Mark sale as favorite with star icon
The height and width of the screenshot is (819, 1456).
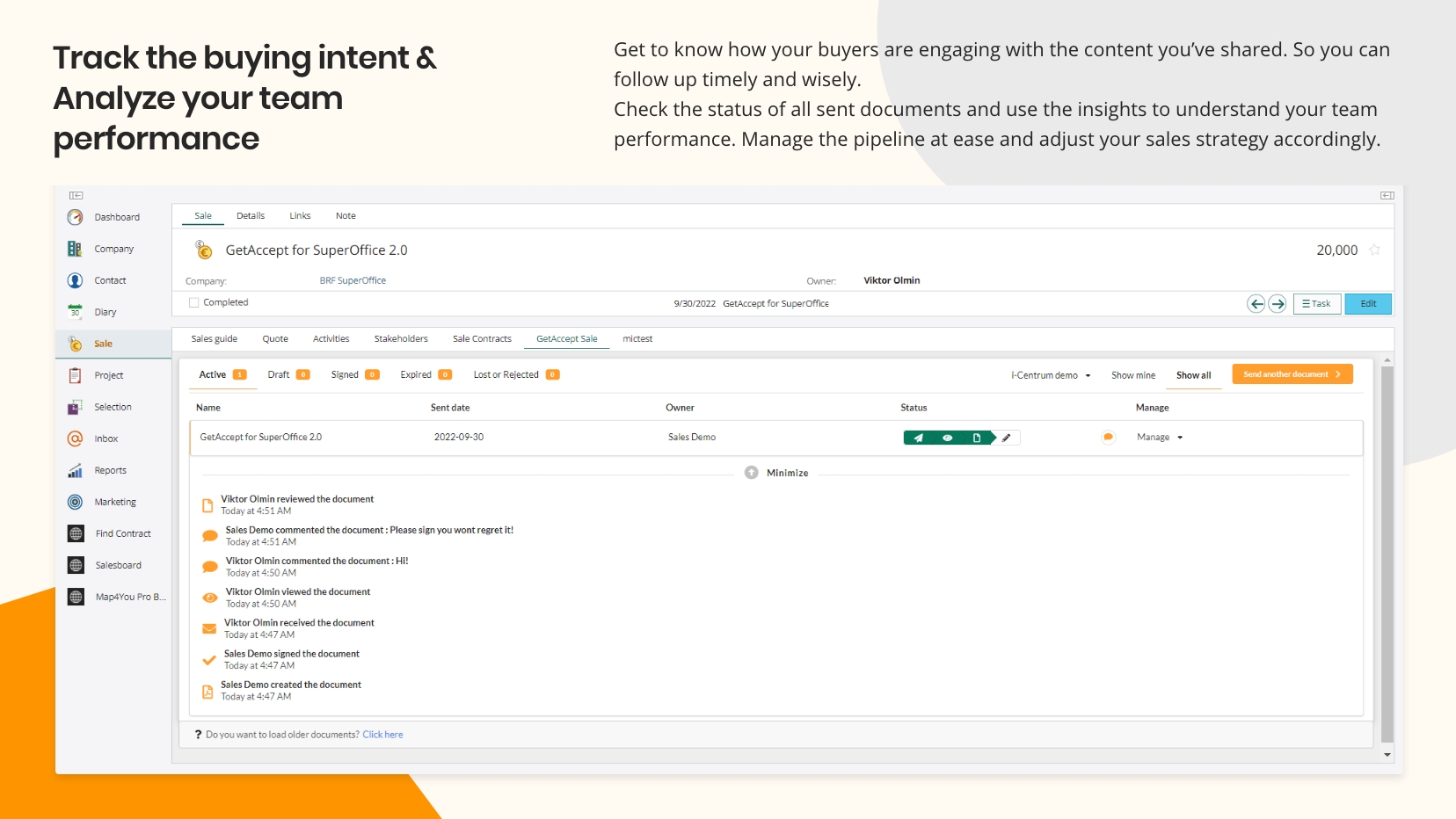[x=1374, y=250]
